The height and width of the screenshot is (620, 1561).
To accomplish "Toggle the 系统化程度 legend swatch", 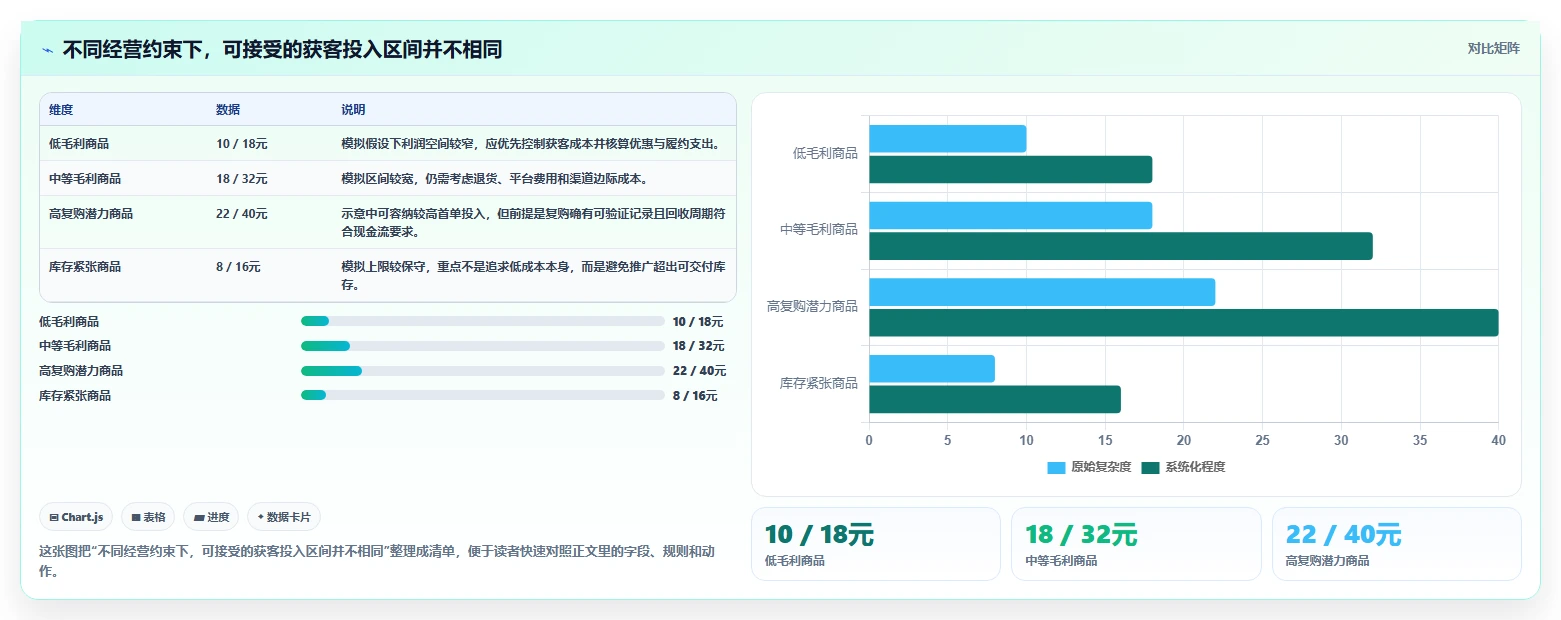I will (x=1150, y=468).
